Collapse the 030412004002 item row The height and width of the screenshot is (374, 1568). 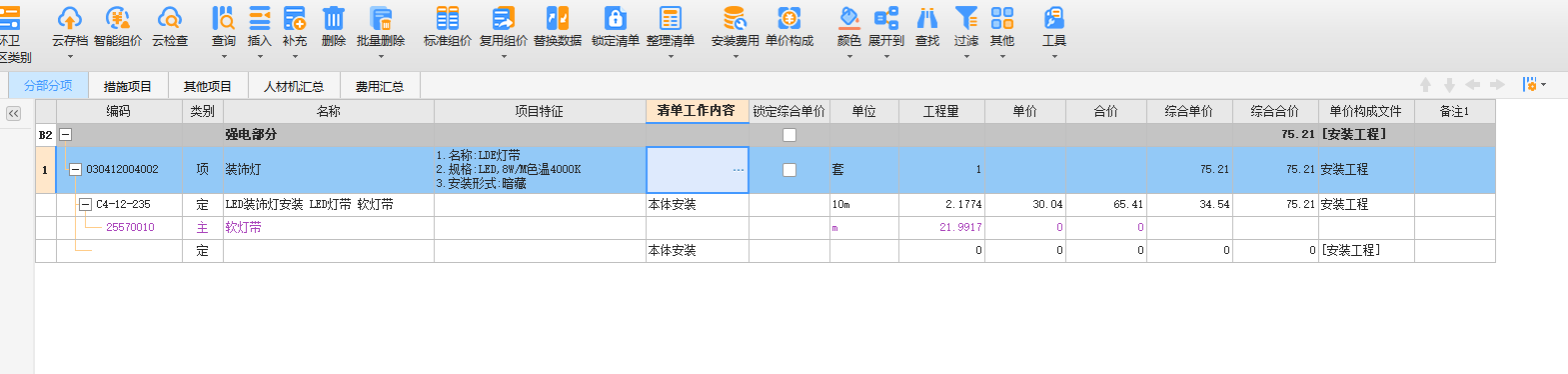(x=75, y=170)
